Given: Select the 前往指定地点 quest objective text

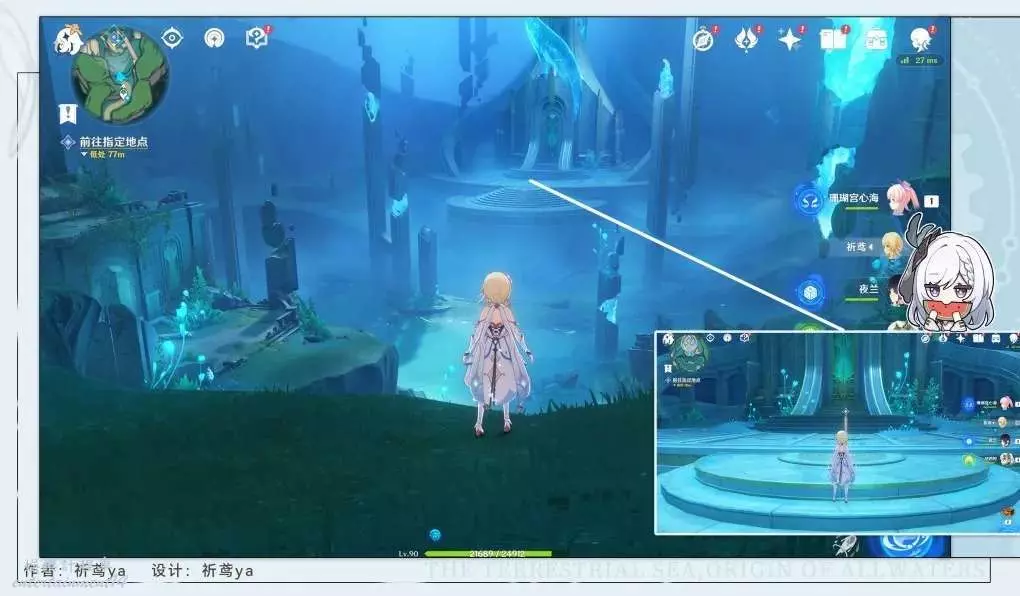Looking at the screenshot, I should [114, 142].
